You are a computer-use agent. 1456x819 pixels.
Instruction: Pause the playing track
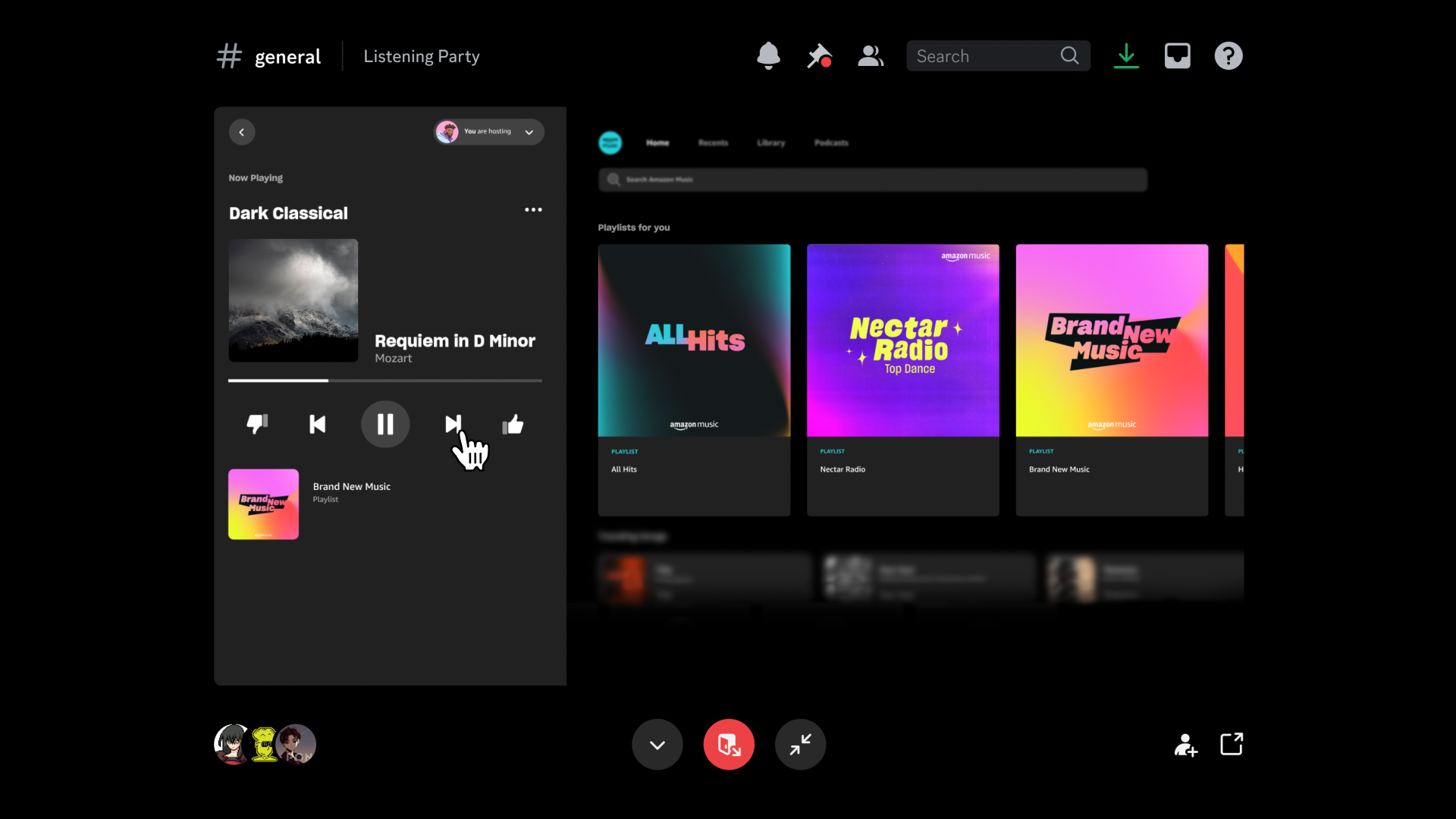coord(385,424)
